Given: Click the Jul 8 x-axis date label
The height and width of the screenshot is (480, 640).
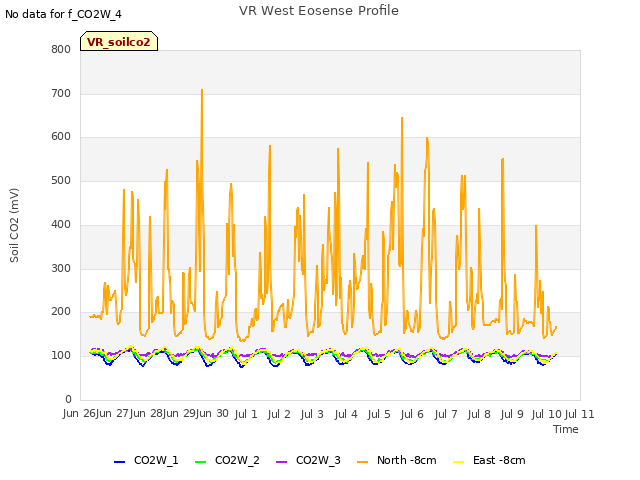Looking at the screenshot, I should [479, 414].
